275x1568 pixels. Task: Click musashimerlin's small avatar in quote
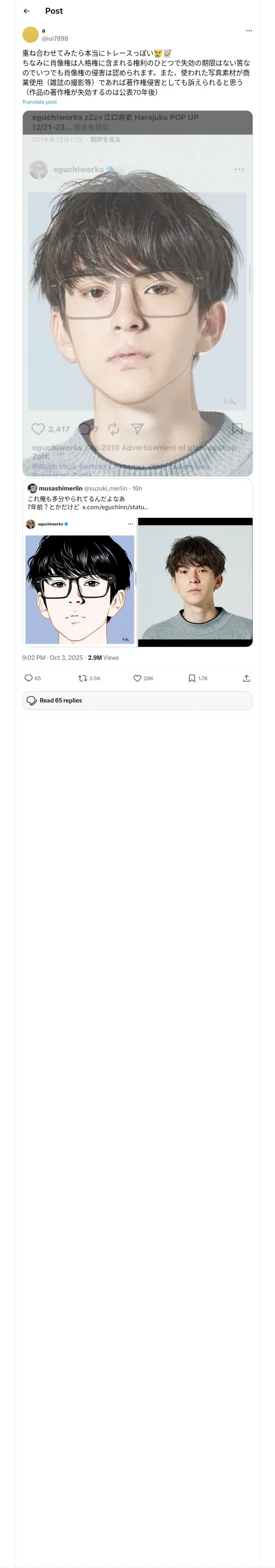[x=32, y=488]
